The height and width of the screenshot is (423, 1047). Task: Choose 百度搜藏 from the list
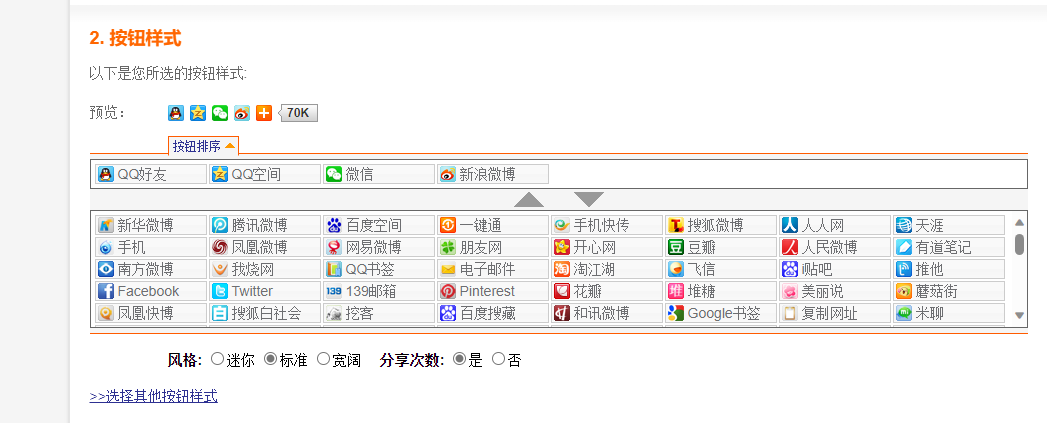tap(493, 313)
